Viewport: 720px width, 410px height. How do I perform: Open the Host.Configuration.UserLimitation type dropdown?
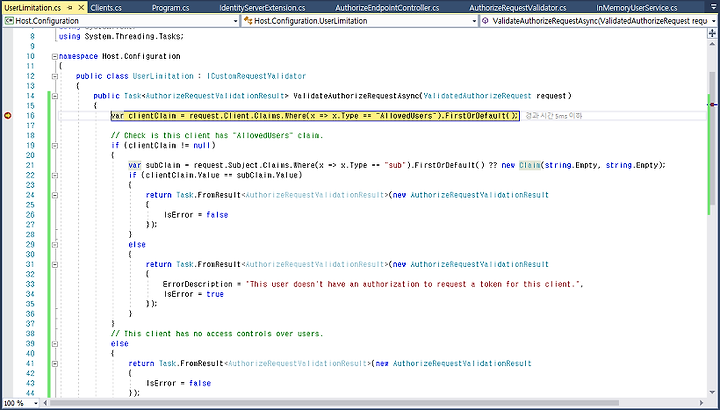pyautogui.click(x=474, y=21)
